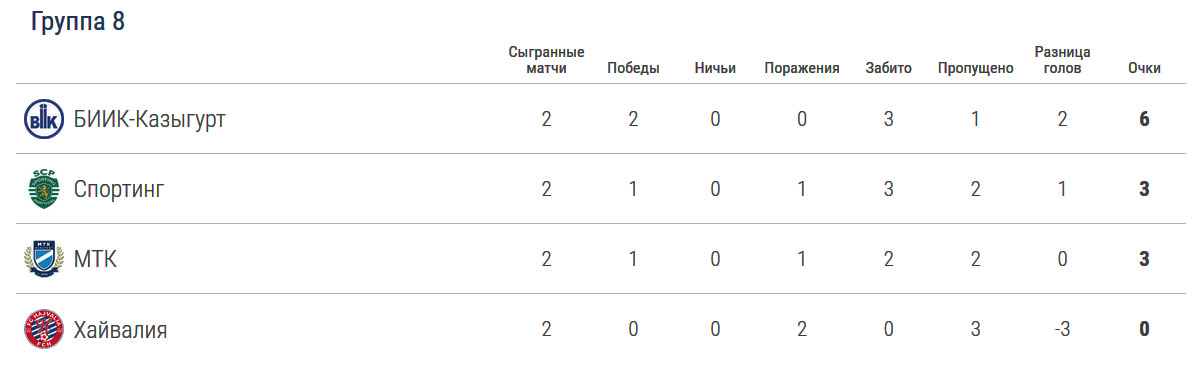Click БИИК-Казыгурт's points value 6

tap(1144, 120)
